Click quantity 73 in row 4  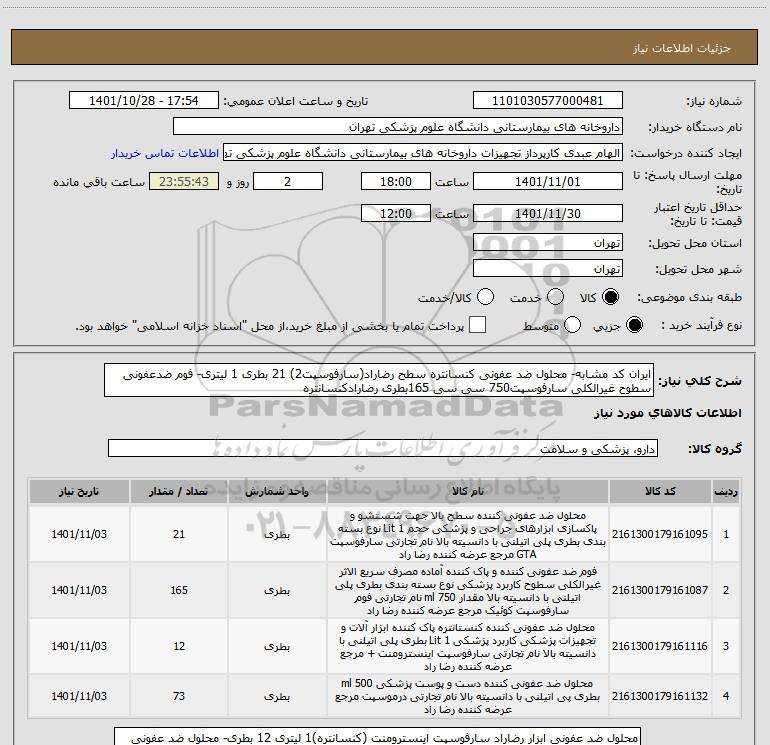coord(179,696)
